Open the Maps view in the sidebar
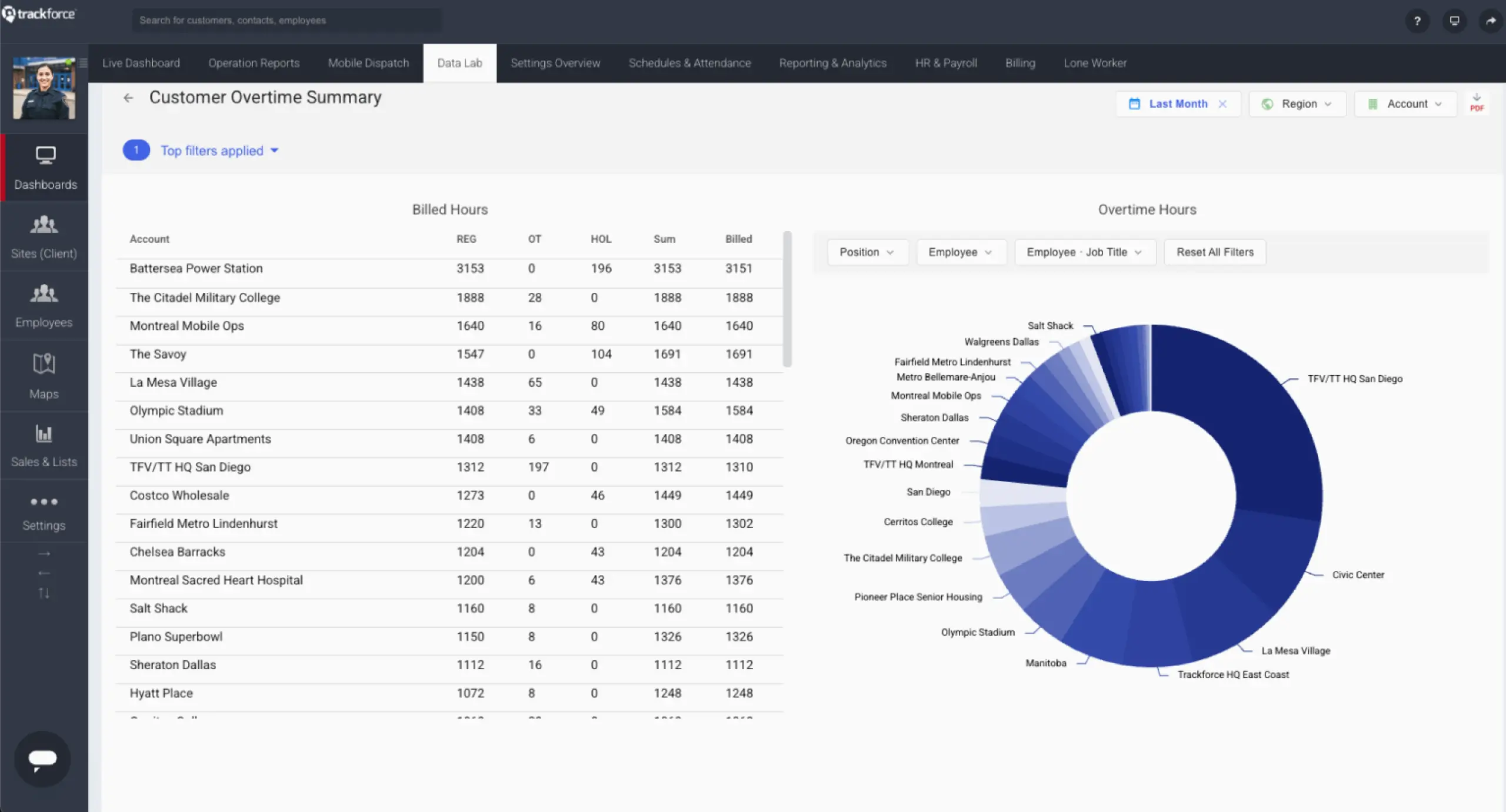The height and width of the screenshot is (812, 1506). coord(44,376)
